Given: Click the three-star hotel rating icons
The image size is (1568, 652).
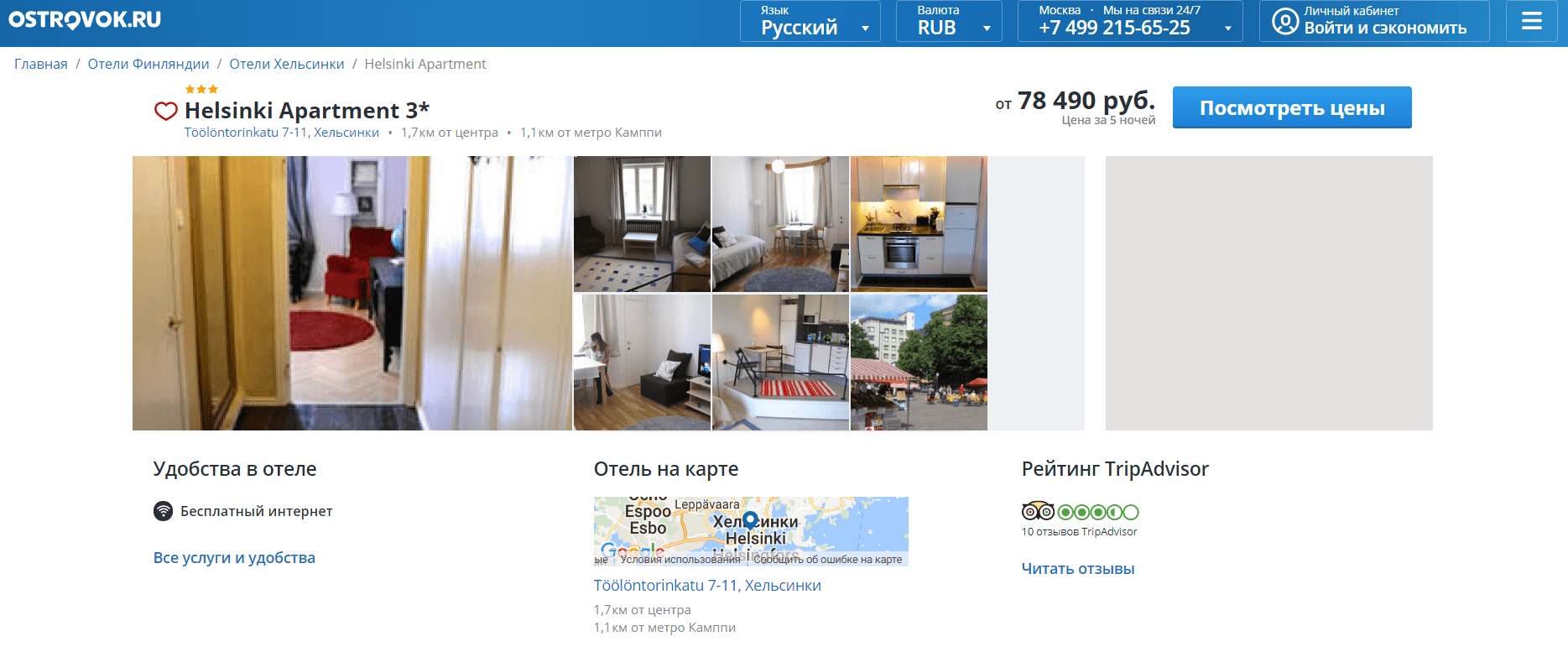Looking at the screenshot, I should click(x=201, y=89).
